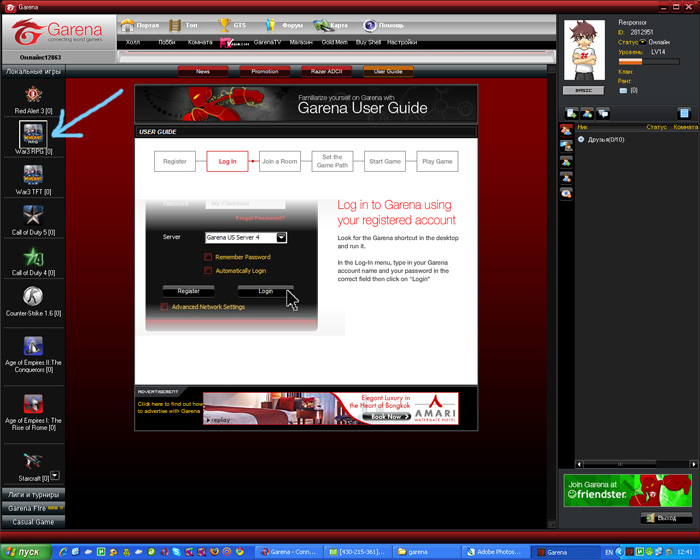Enable the Remember Password checkbox
Image resolution: width=700 pixels, height=560 pixels.
point(208,257)
